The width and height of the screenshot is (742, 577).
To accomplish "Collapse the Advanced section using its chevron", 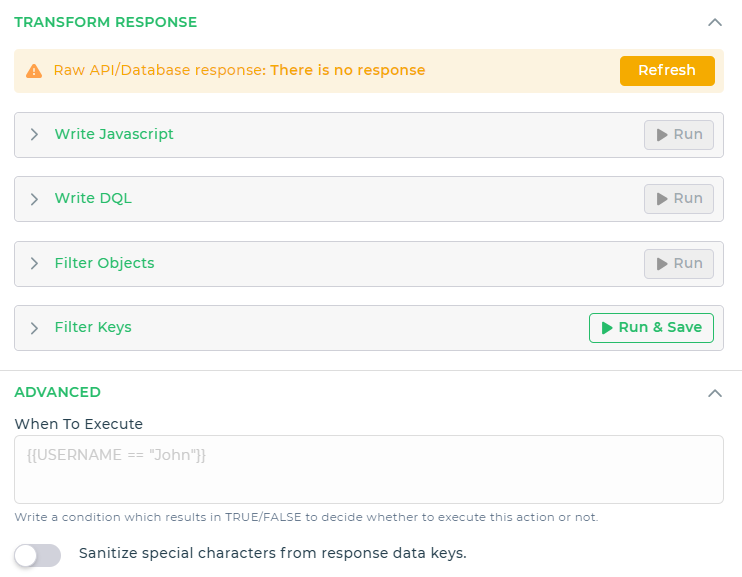I will pos(714,393).
